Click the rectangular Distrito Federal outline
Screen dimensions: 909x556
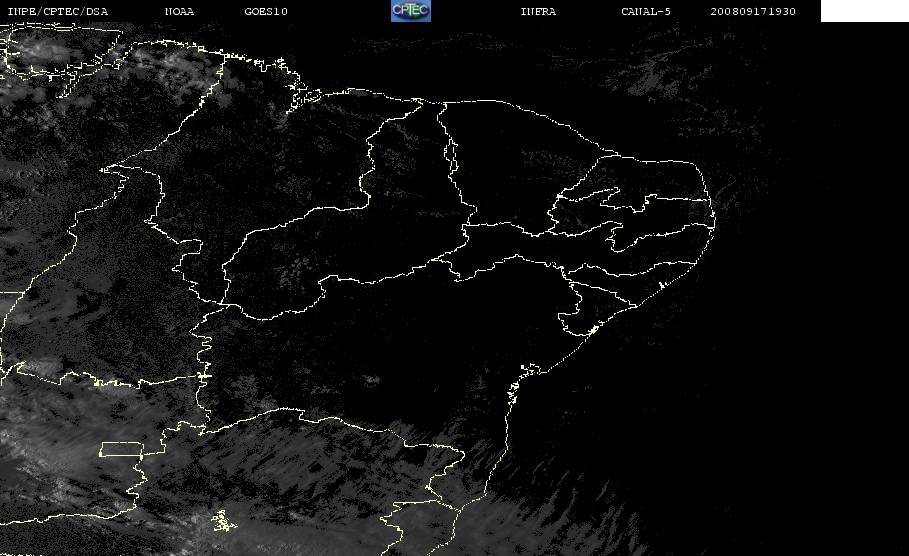pos(122,449)
